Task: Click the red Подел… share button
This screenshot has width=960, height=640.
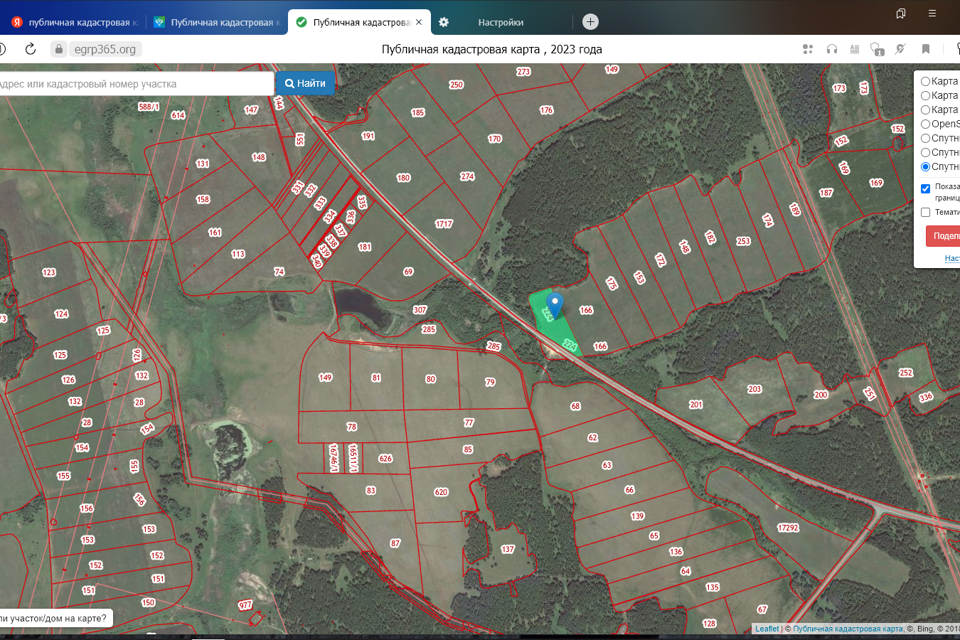Action: coord(942,236)
